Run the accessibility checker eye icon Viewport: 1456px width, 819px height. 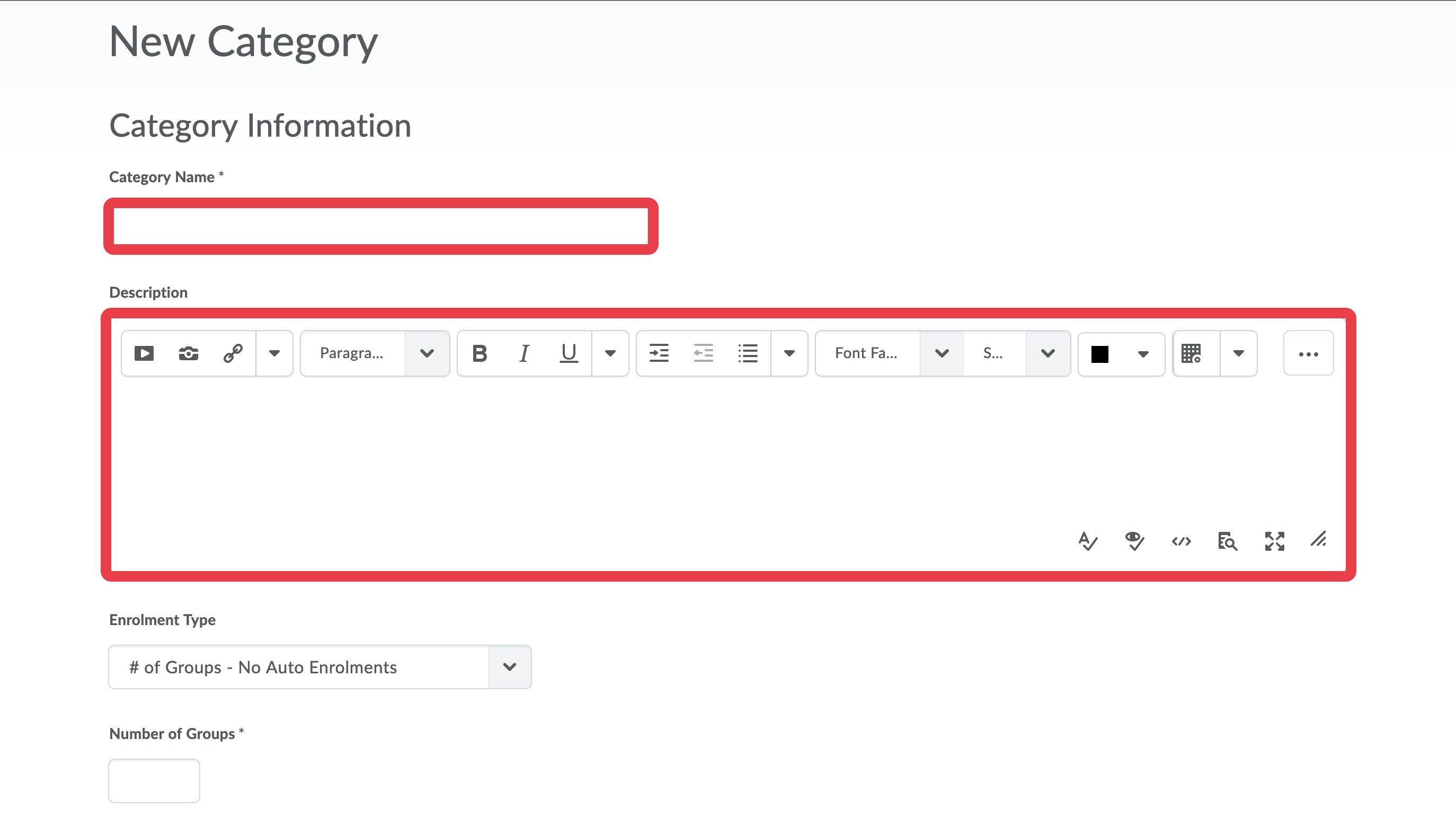point(1134,541)
